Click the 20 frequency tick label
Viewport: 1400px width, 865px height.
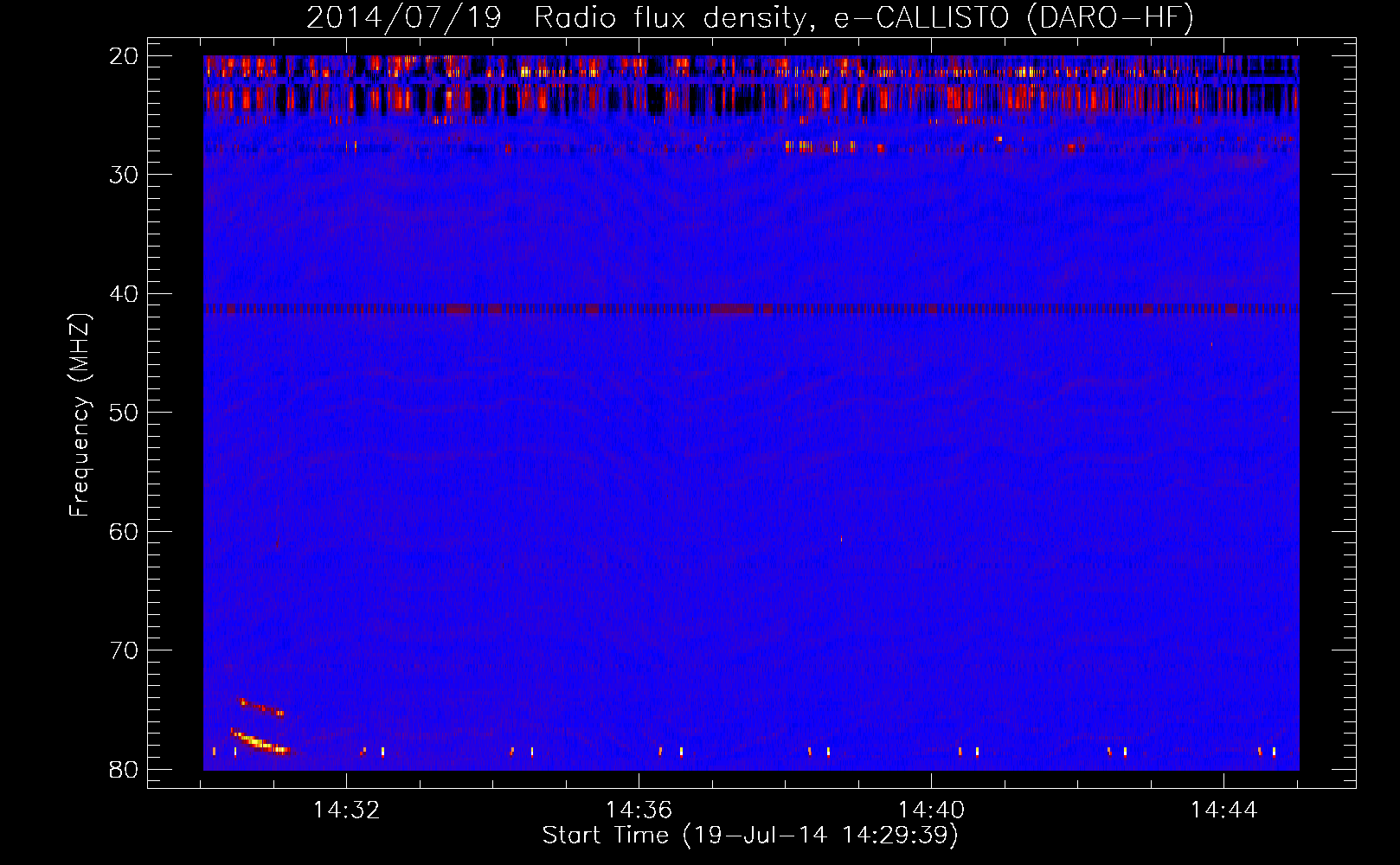124,56
